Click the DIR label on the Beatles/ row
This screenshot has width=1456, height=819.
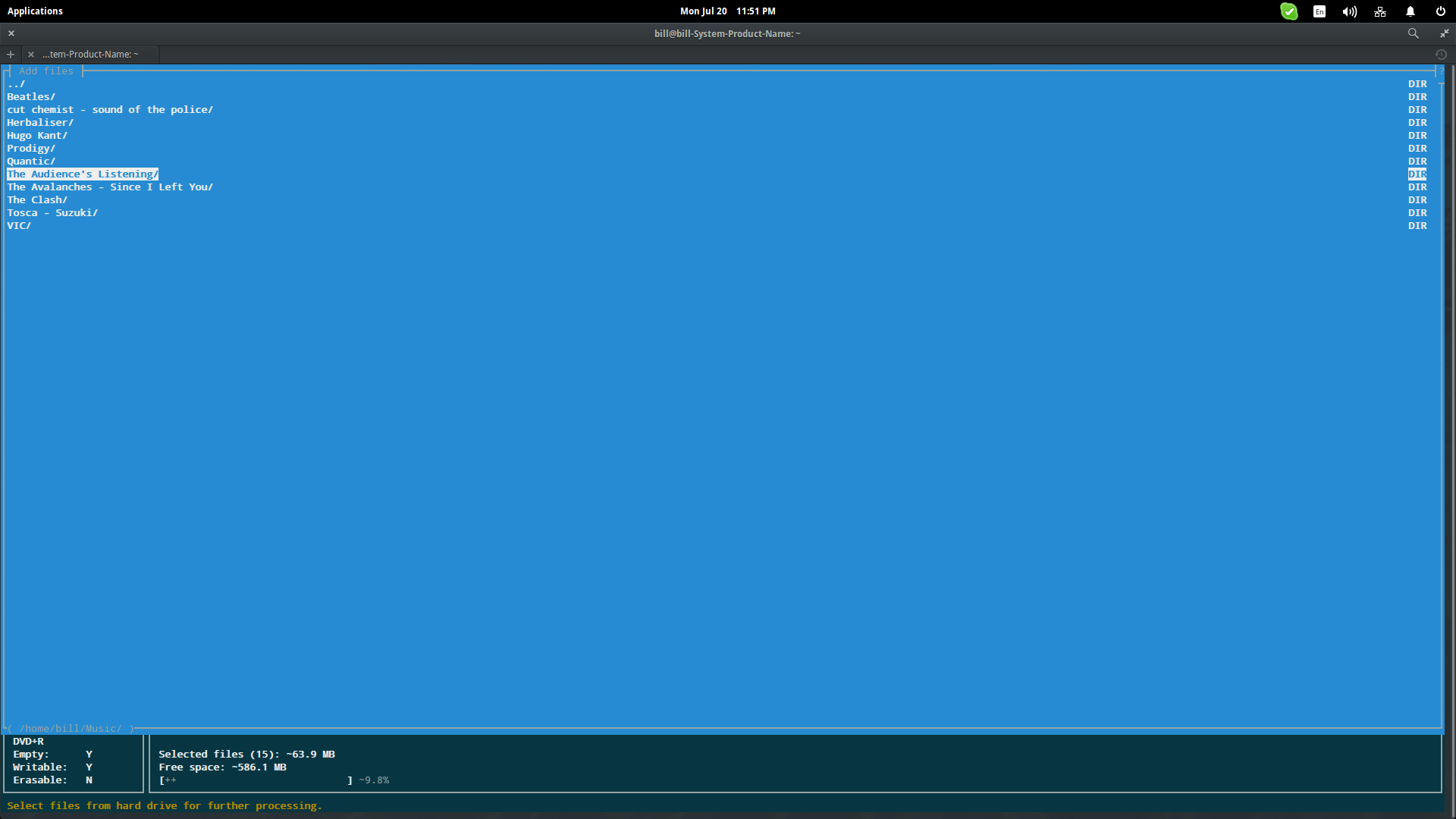tap(1417, 97)
